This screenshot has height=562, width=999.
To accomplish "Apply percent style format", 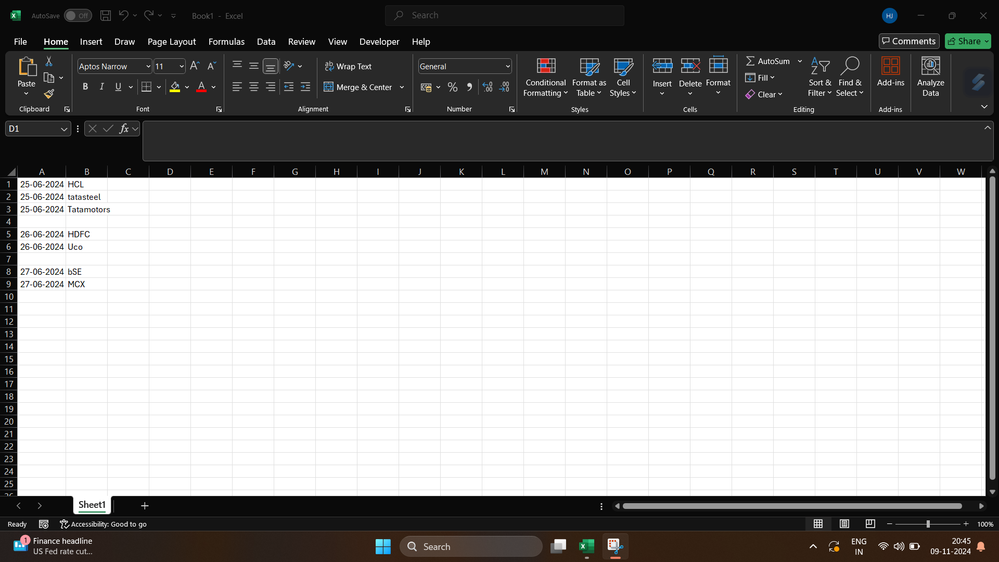I will tap(452, 87).
